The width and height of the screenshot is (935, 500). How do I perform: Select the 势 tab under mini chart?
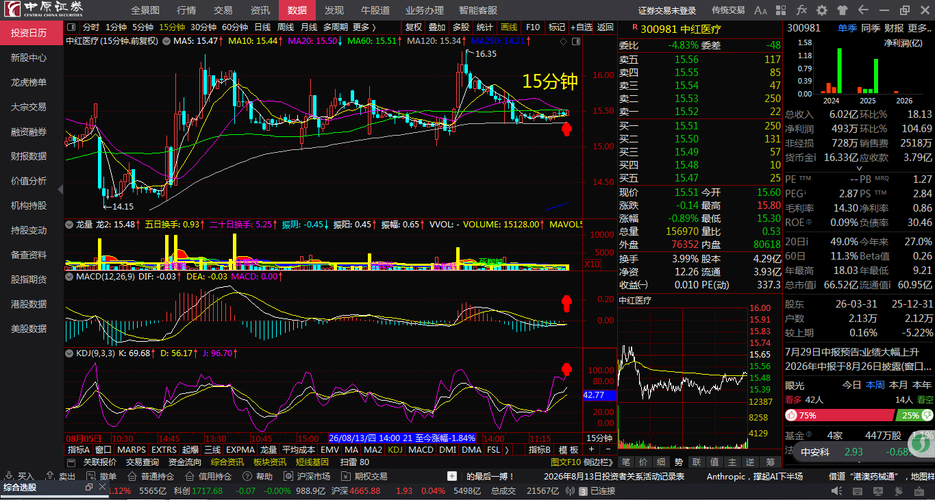pyautogui.click(x=679, y=461)
